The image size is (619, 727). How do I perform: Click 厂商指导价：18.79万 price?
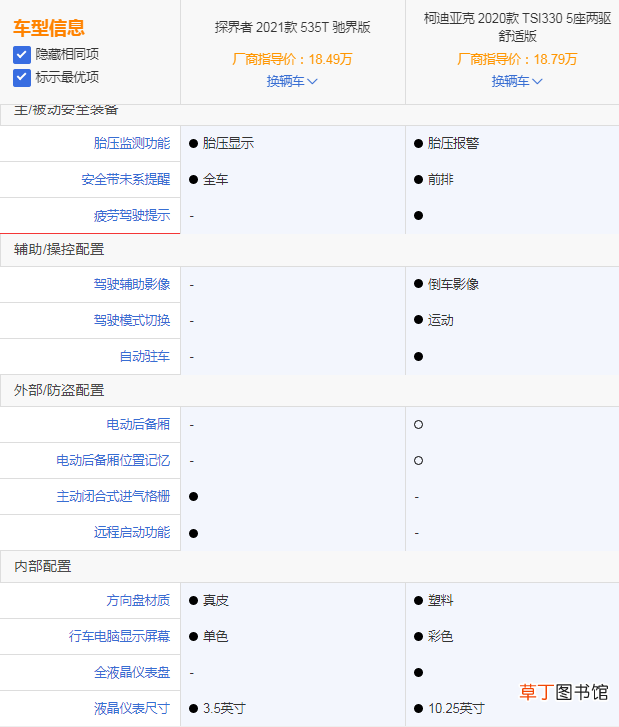[517, 59]
